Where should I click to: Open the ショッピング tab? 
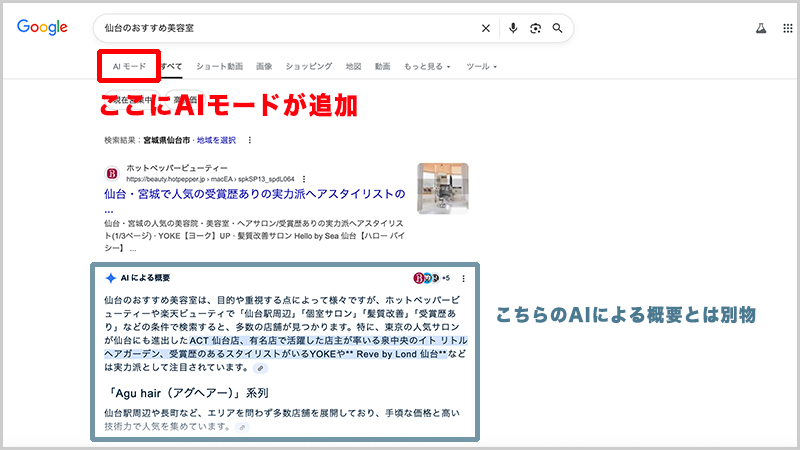point(309,66)
